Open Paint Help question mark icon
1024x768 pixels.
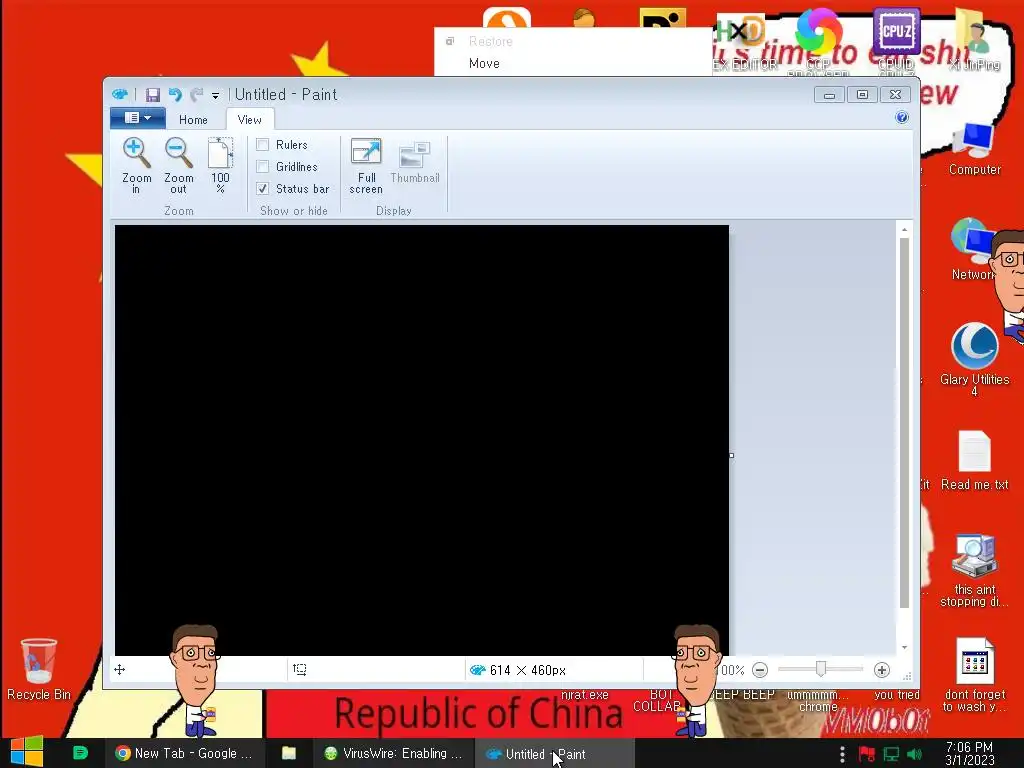coord(902,117)
